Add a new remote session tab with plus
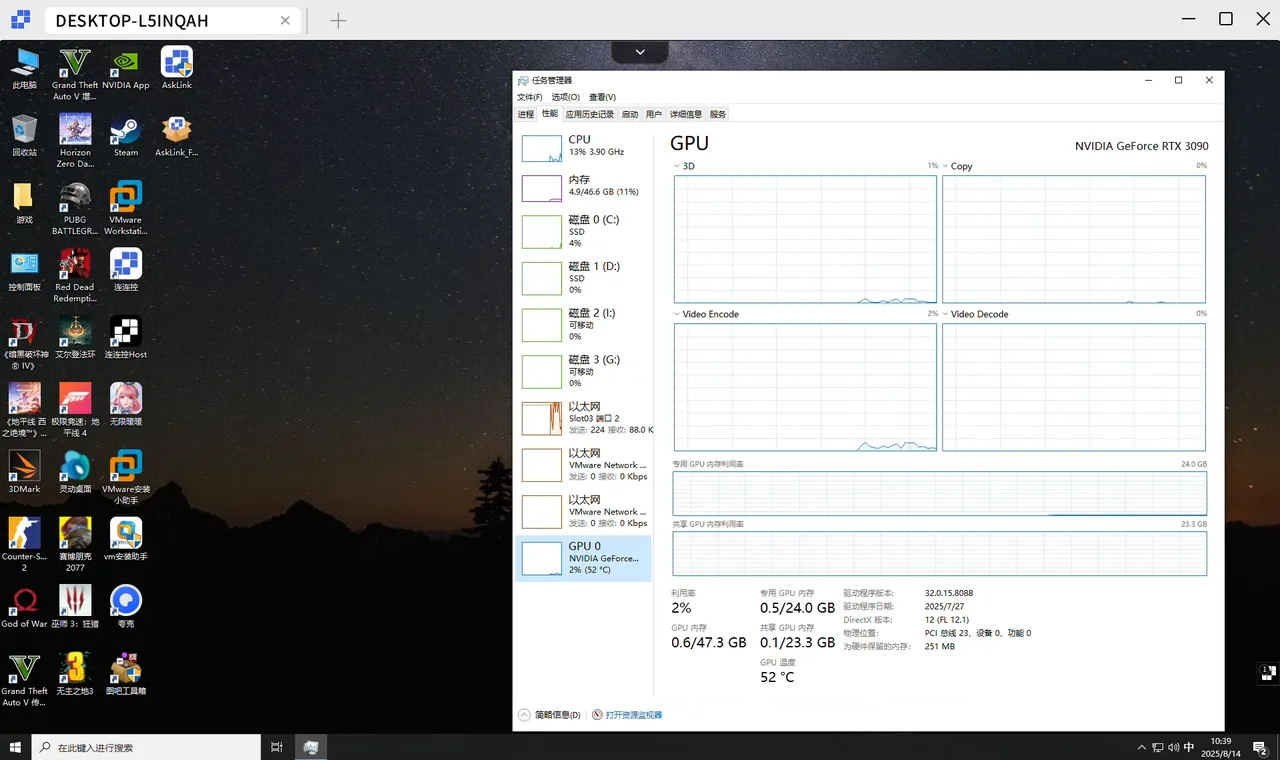 [x=338, y=20]
